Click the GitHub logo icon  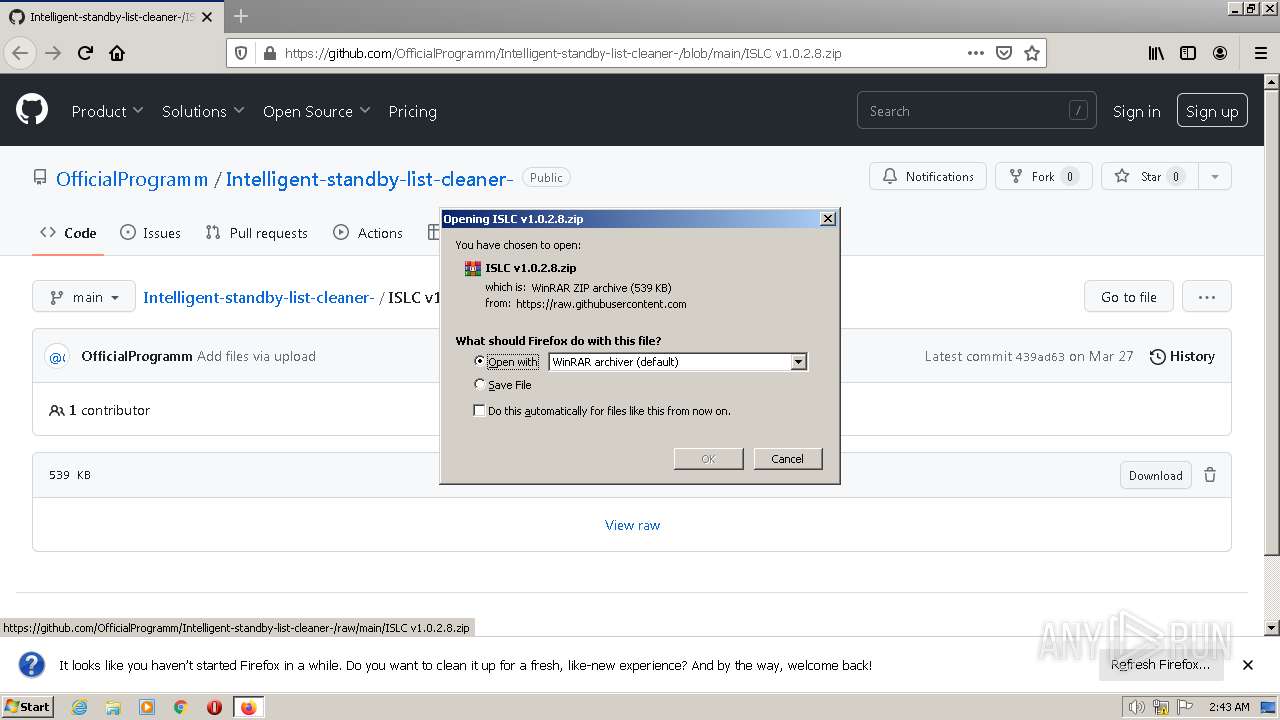32,109
